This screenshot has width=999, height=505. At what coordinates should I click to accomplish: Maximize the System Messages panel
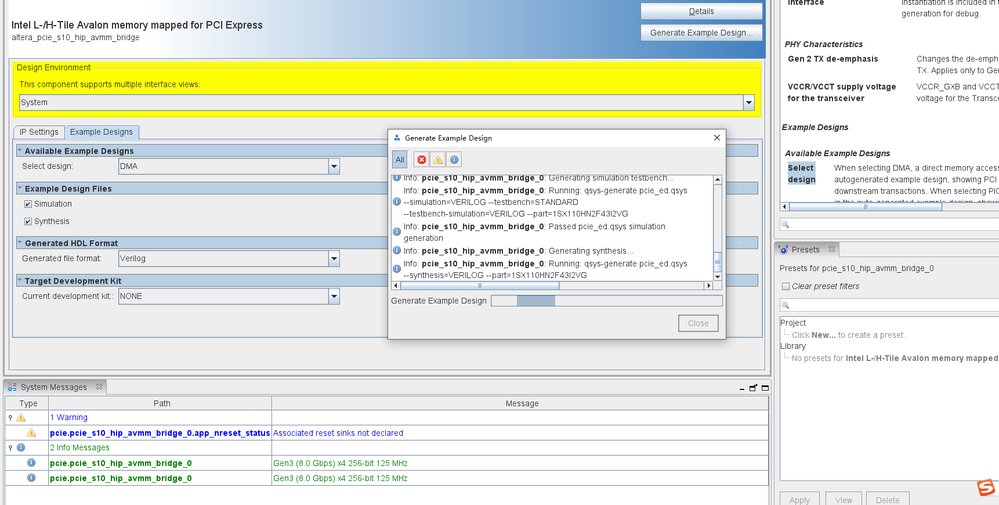point(766,388)
